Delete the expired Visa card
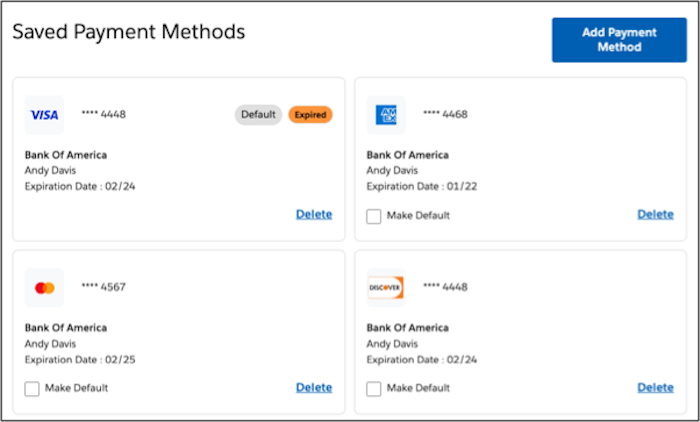The image size is (700, 422). tap(314, 214)
